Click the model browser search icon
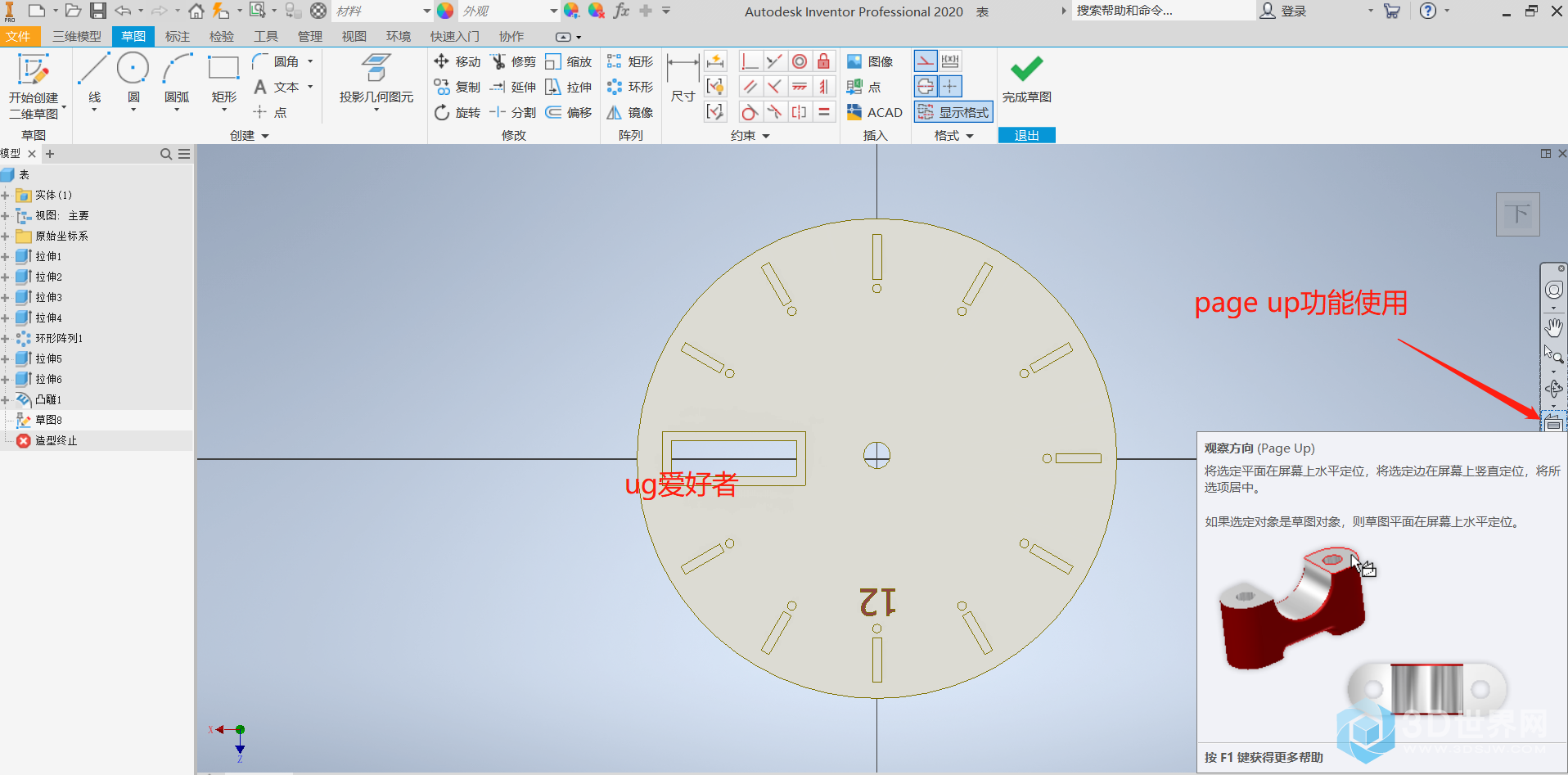 [166, 154]
